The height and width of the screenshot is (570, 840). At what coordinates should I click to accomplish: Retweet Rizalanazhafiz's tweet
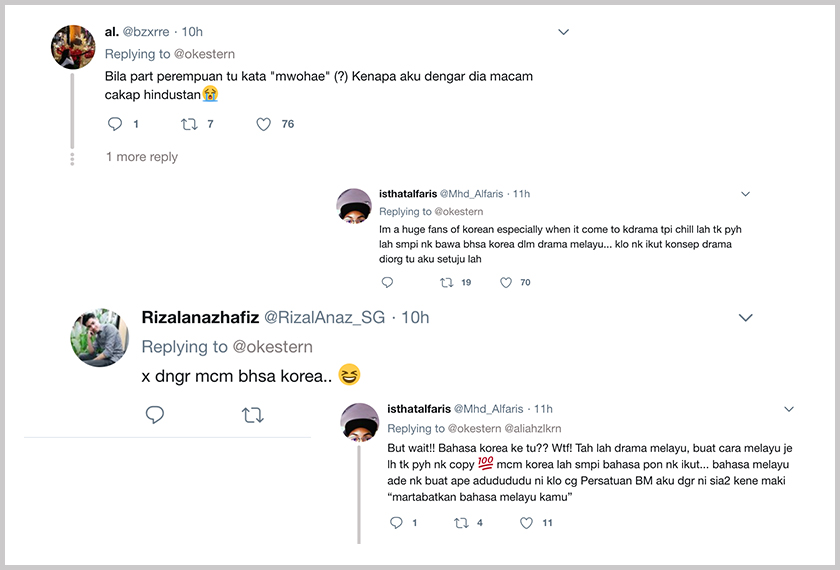pos(252,414)
